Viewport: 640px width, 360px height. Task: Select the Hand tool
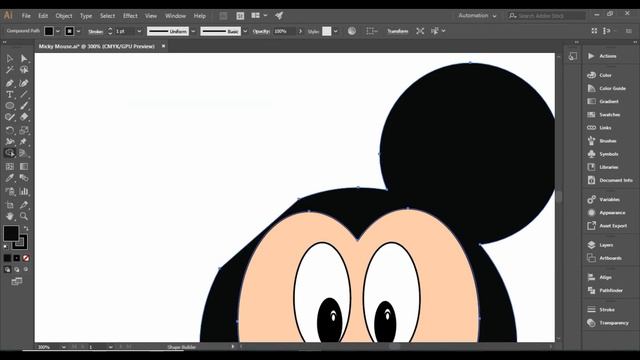pyautogui.click(x=10, y=216)
